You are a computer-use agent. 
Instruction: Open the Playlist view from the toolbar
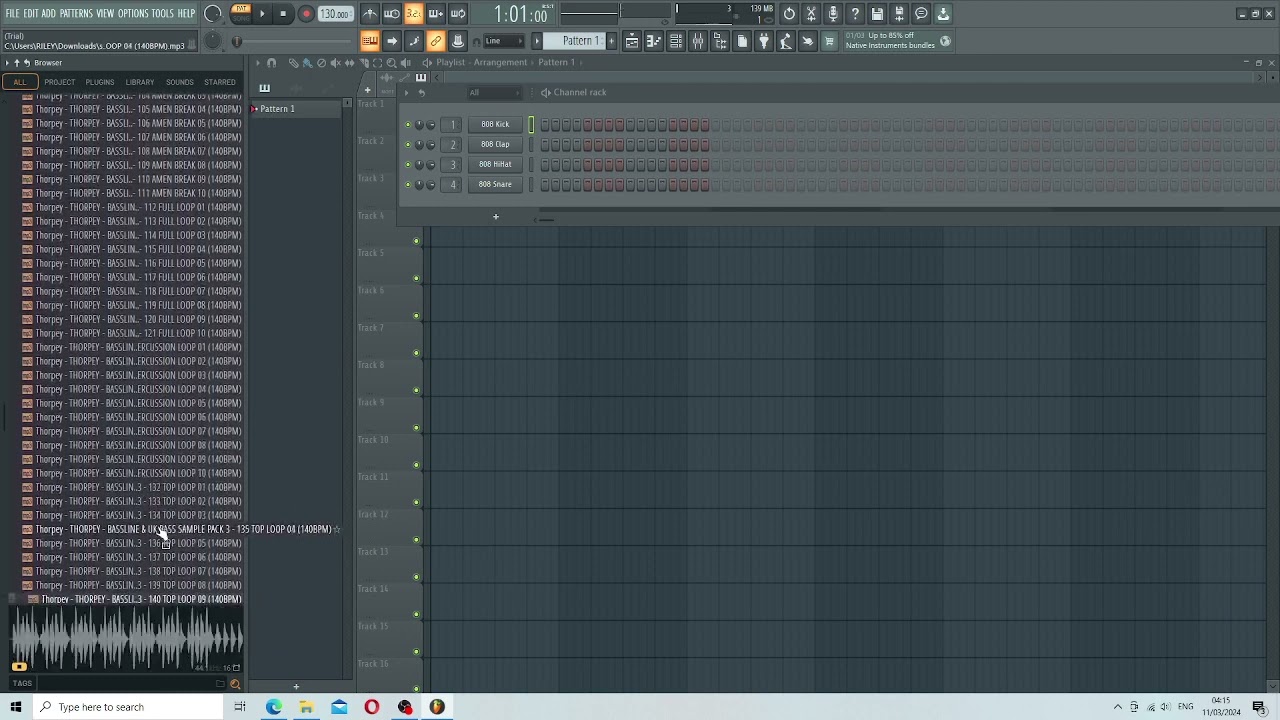pos(632,41)
